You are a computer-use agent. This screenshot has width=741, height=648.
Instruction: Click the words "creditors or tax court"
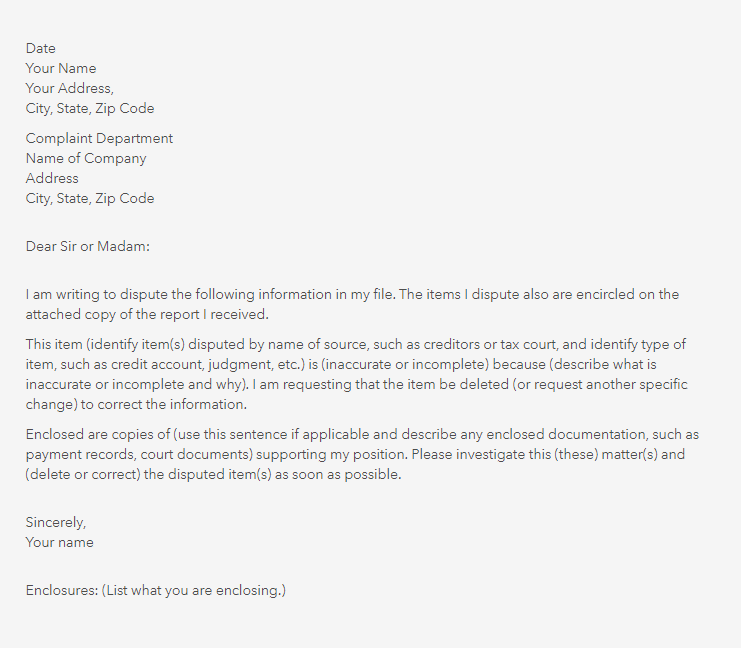click(x=513, y=344)
